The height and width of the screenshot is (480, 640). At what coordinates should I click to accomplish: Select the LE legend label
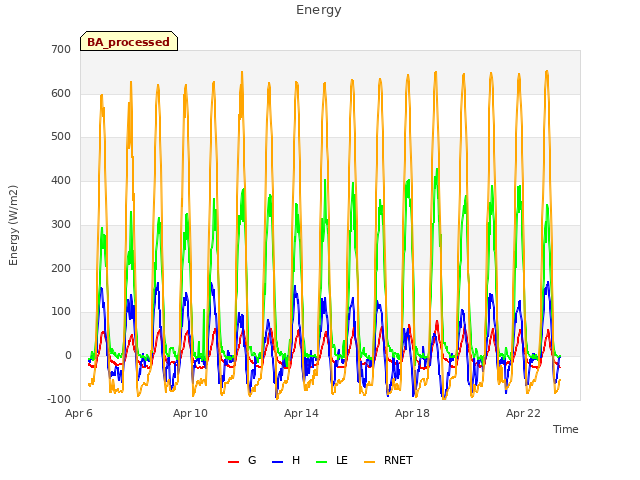click(342, 460)
